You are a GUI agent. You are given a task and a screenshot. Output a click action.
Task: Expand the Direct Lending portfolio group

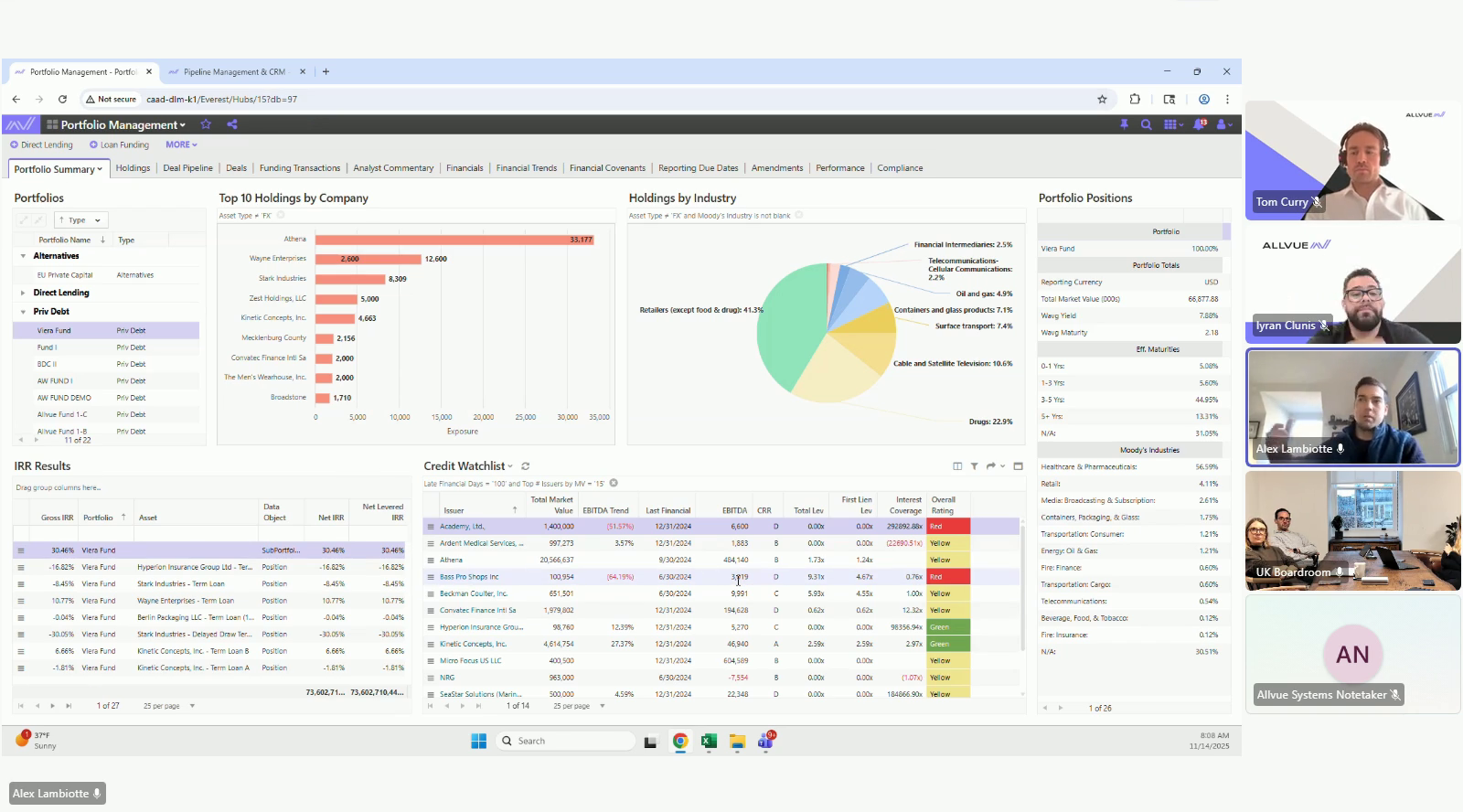[23, 293]
